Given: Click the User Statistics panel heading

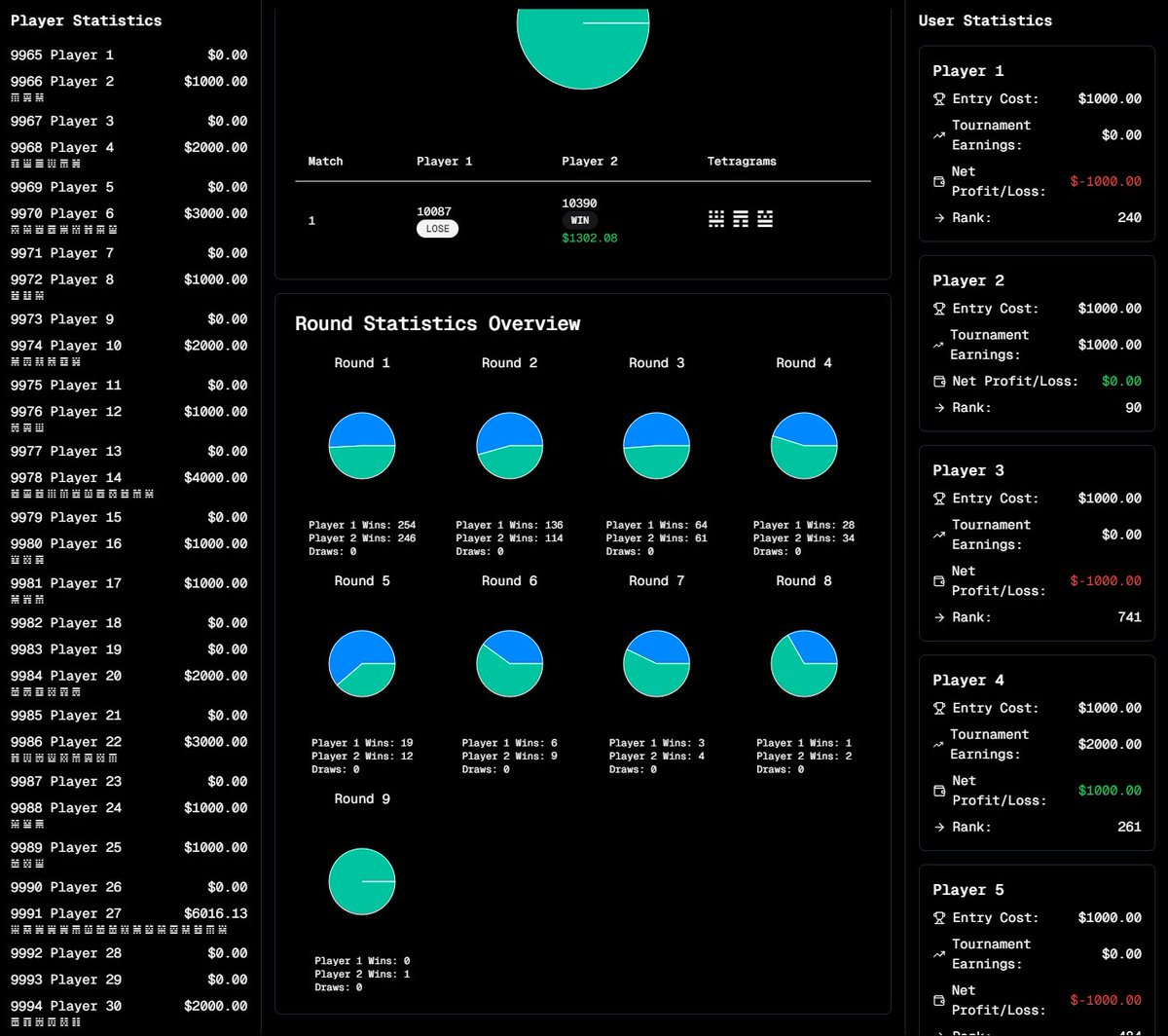Looking at the screenshot, I should [985, 20].
